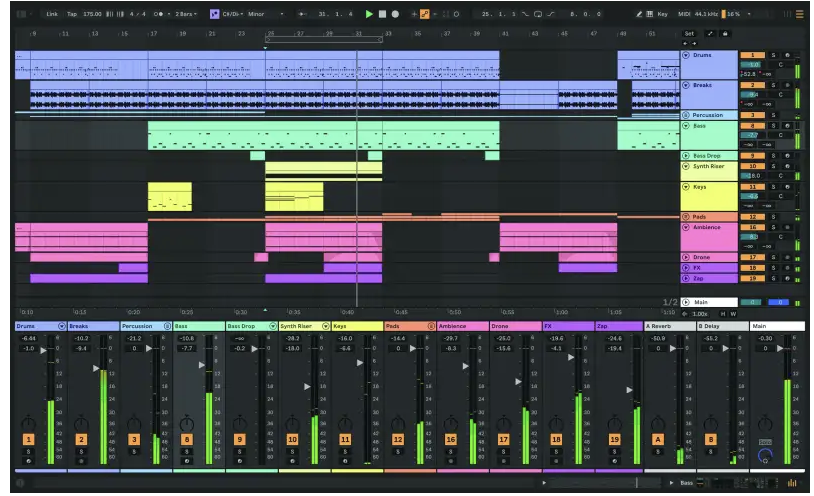Viewport: 814px width, 496px height.
Task: Expand the Zap track
Action: coord(686,278)
